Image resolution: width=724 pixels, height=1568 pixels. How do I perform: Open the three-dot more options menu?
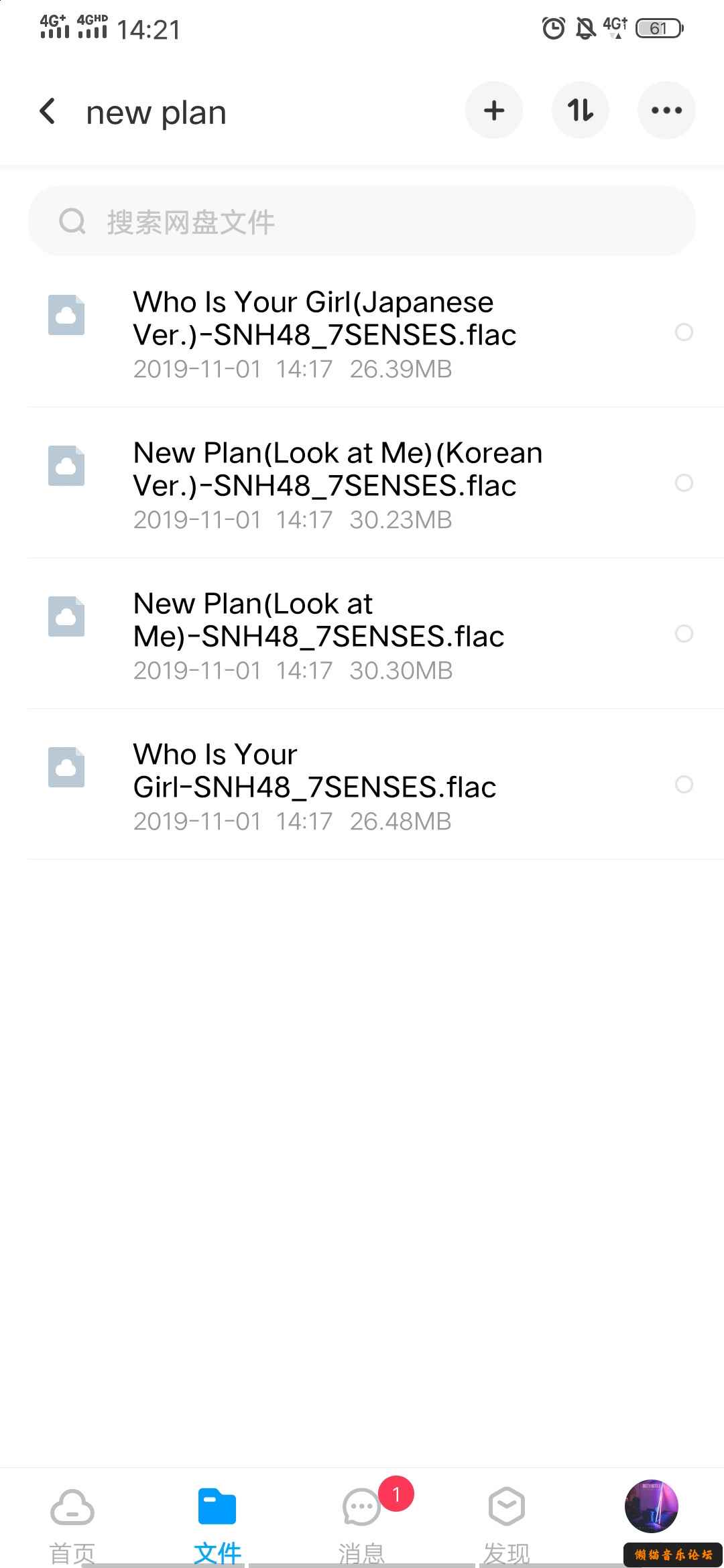666,111
